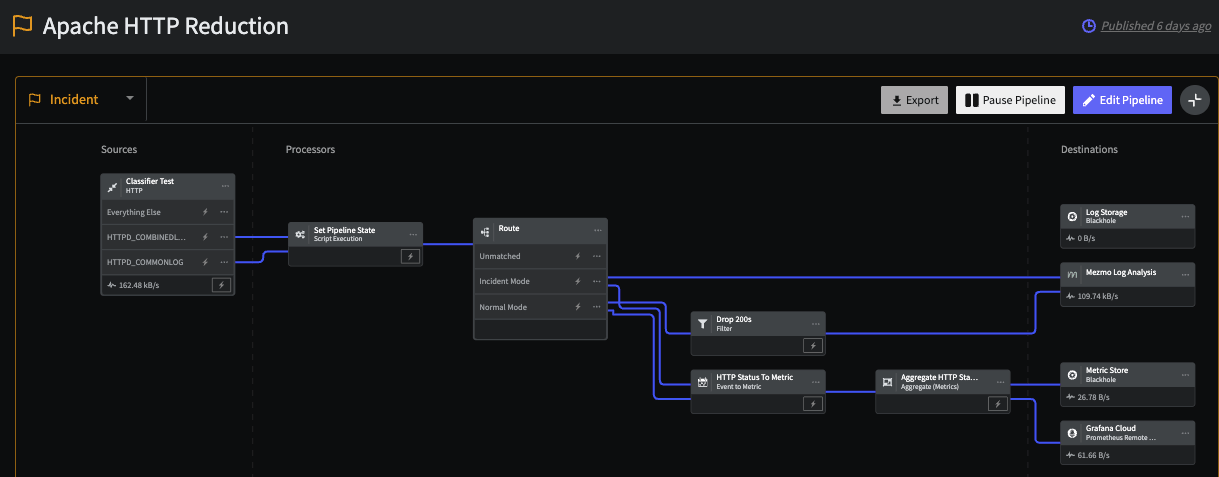This screenshot has width=1219, height=477.
Task: Click the 109.74 kB/s throughput value
Action: pos(1099,296)
